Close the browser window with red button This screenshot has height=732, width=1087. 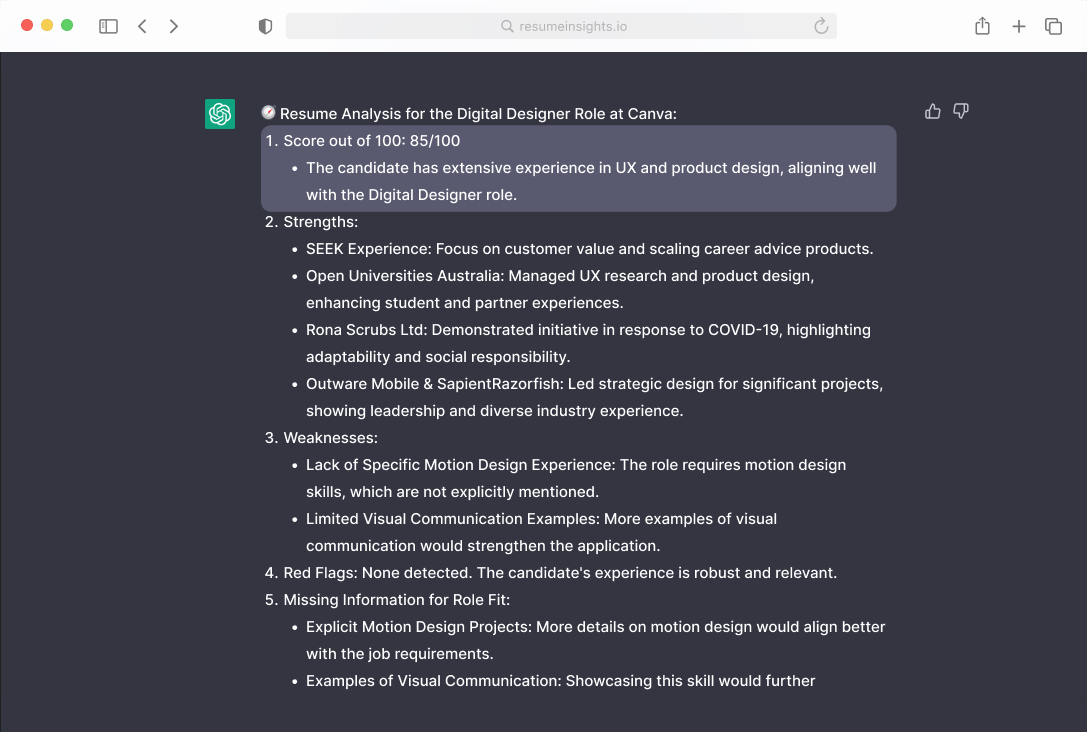pos(27,25)
